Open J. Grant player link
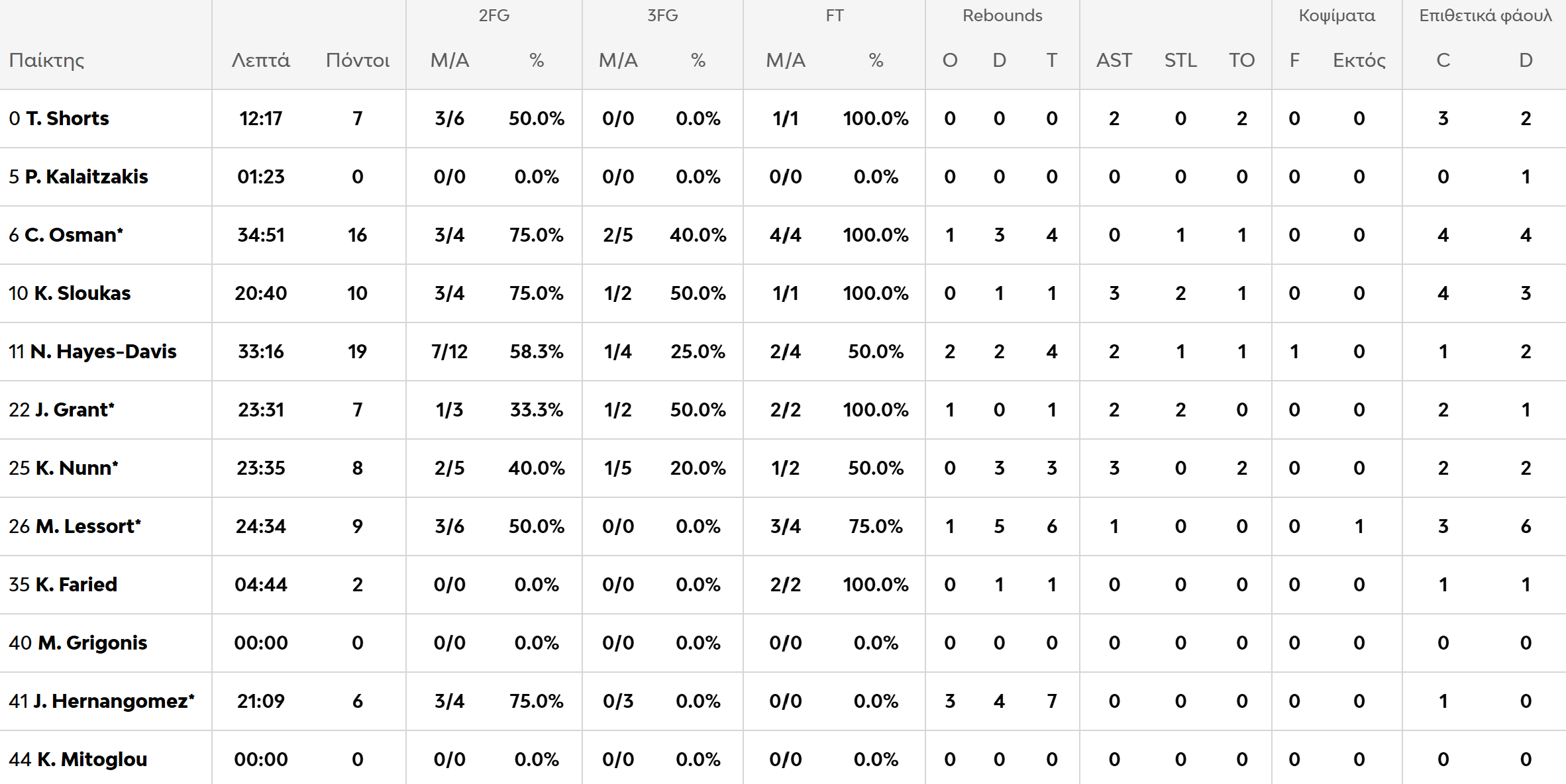 coord(74,410)
